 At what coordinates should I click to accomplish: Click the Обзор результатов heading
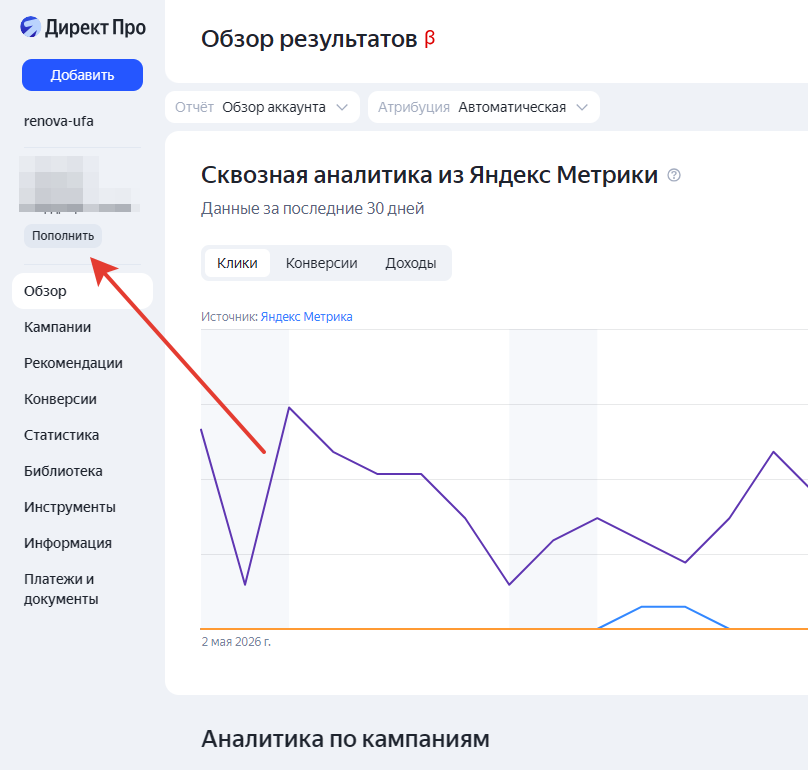coord(309,39)
